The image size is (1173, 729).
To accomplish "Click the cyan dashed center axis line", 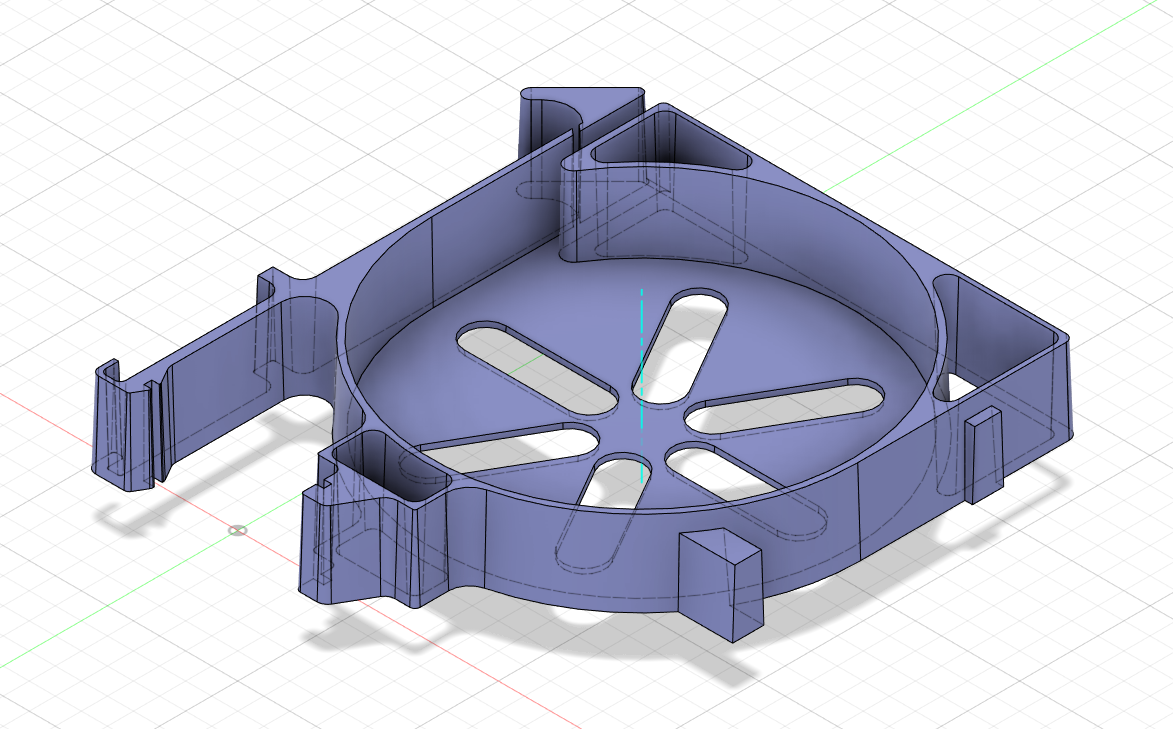I will (x=641, y=385).
